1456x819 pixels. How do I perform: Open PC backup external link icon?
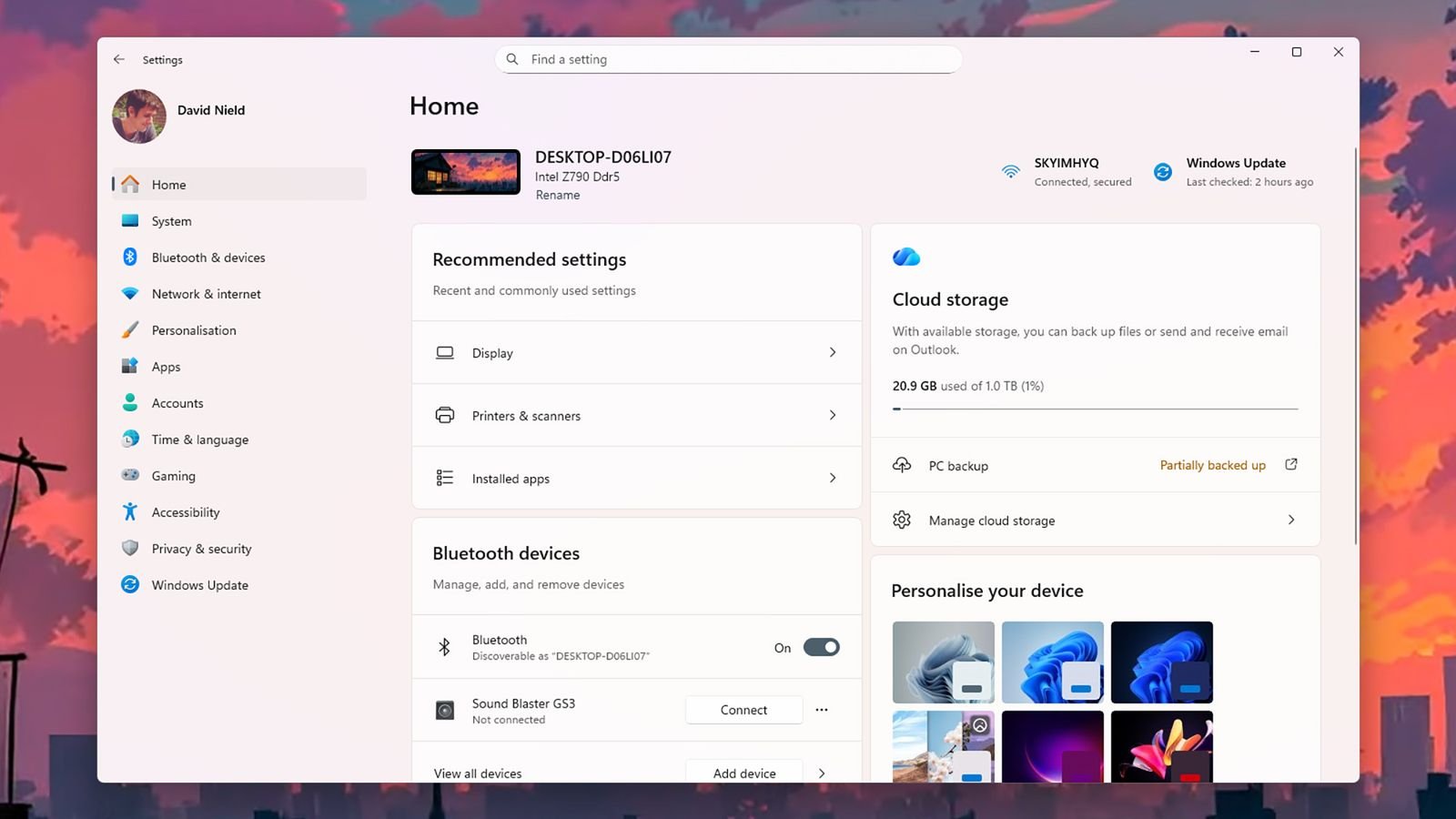pos(1290,464)
